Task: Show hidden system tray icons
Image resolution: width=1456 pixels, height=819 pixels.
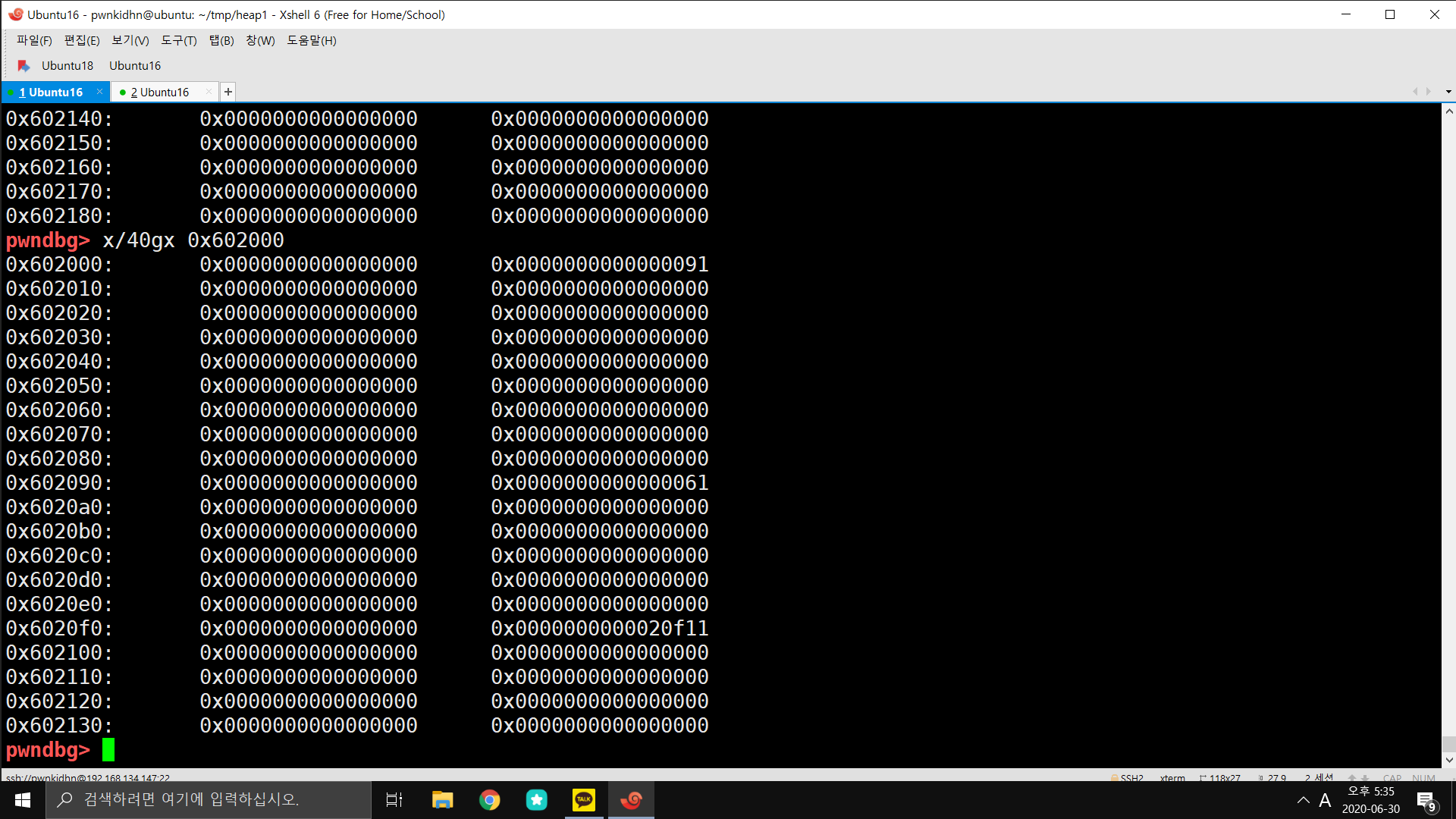Action: click(x=1303, y=800)
